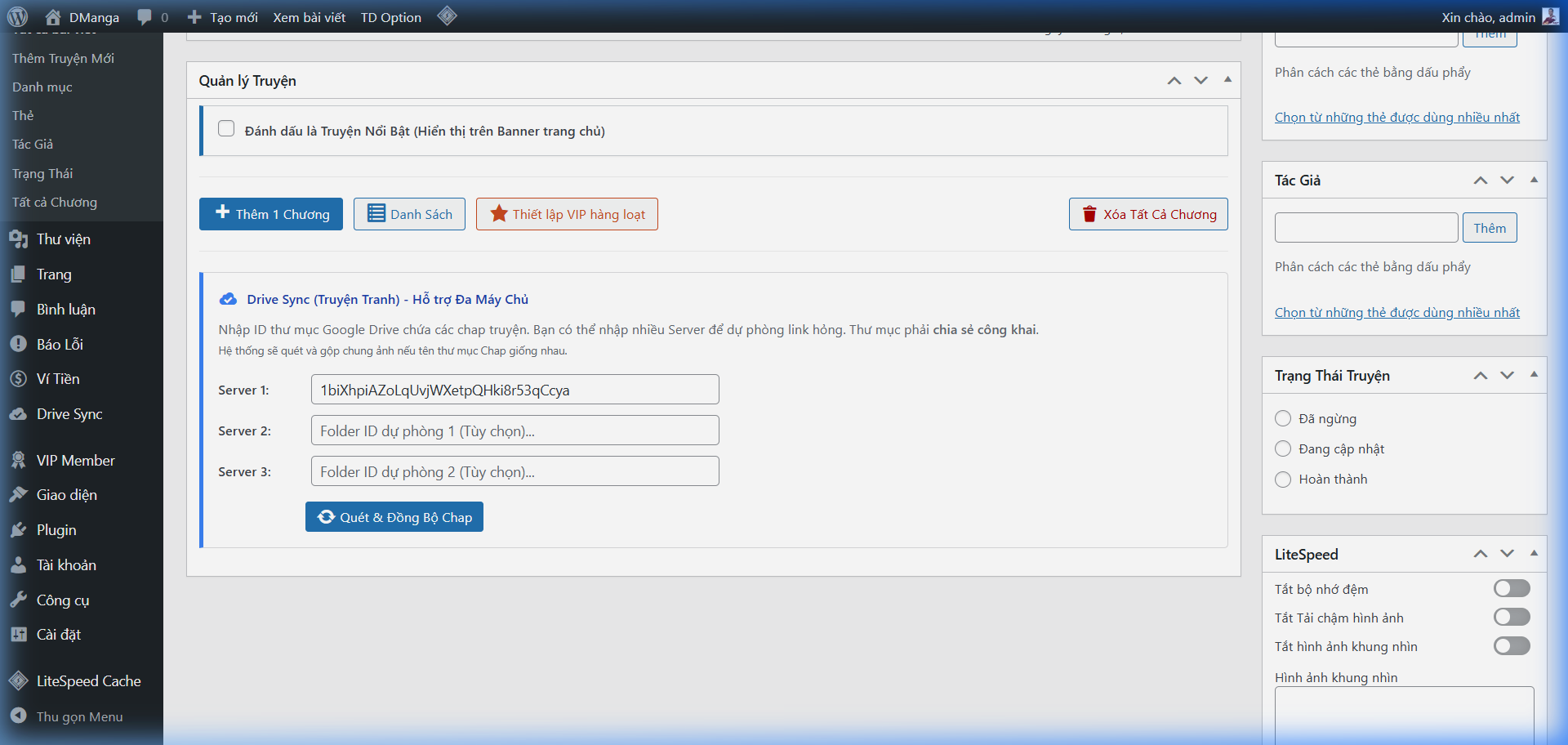Open TD Option in admin bar
This screenshot has width=1568, height=745.
point(390,17)
